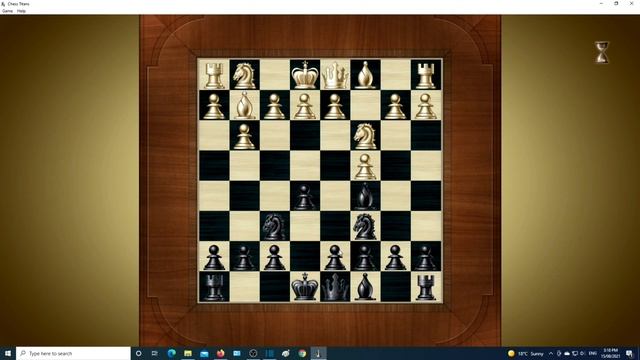
Task: Select the black pawn on d7
Action: 335,257
